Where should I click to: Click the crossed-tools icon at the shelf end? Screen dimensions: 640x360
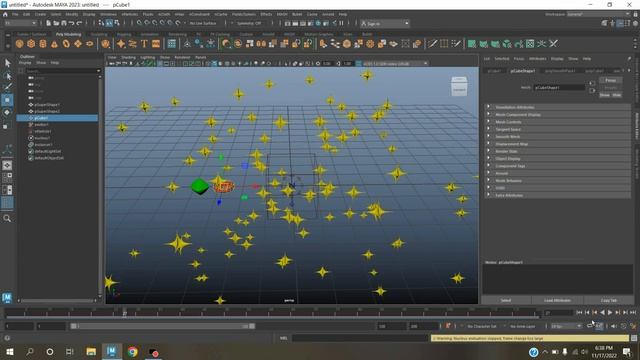[x=553, y=44]
